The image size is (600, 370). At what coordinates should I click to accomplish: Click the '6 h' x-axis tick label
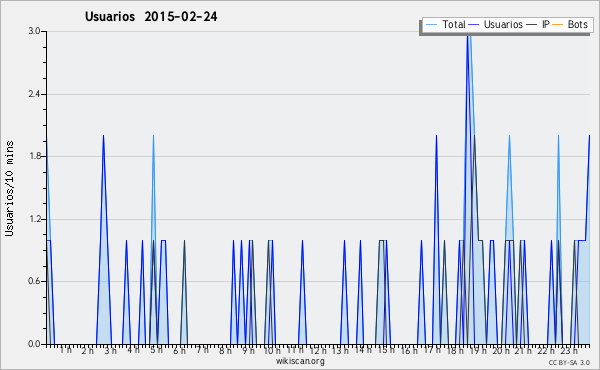coord(179,350)
